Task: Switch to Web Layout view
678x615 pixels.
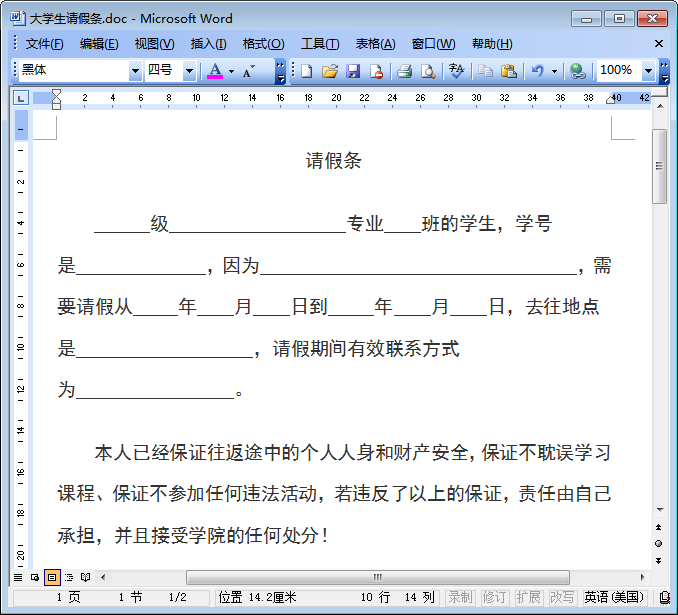Action: tap(35, 577)
